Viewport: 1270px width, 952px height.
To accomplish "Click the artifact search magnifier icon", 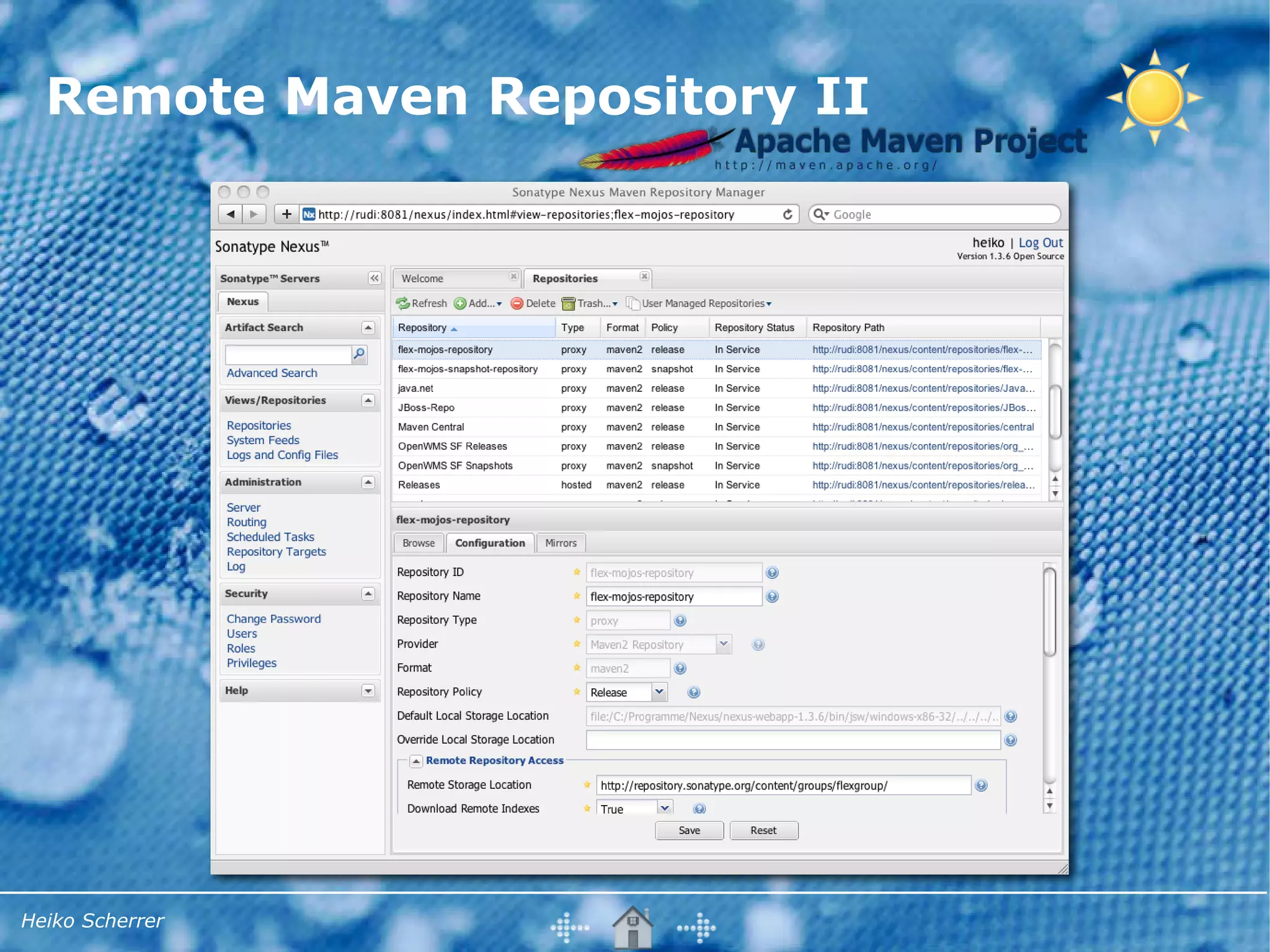I will tap(359, 354).
